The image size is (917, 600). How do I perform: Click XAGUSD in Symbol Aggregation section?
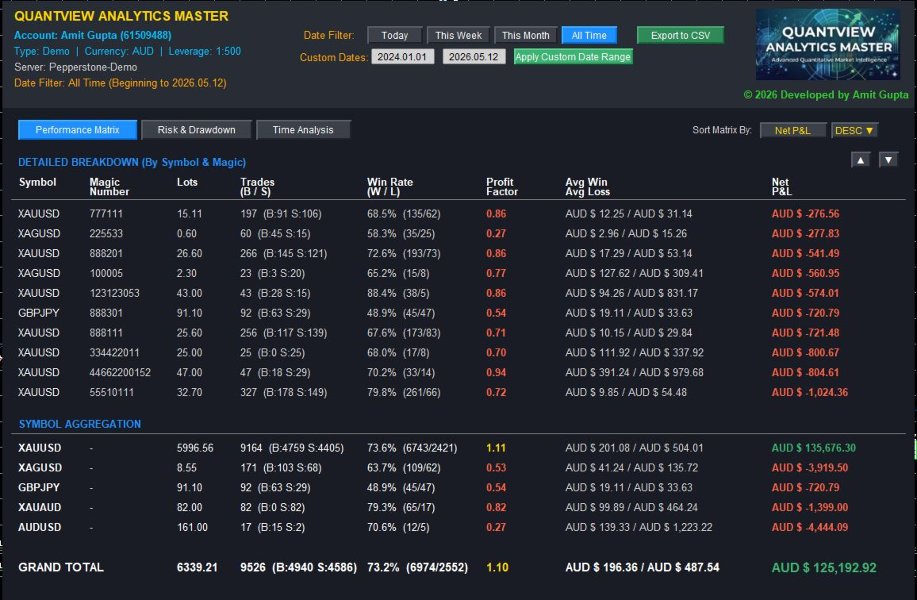[x=40, y=468]
